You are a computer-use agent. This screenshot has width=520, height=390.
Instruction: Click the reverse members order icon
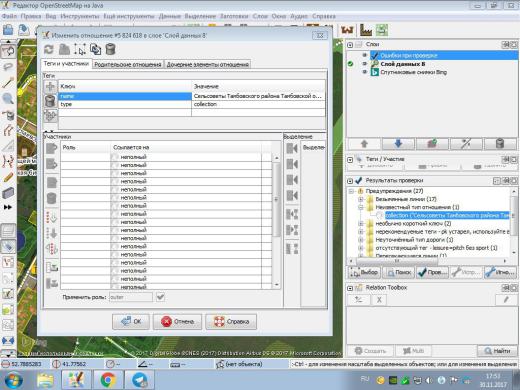(51, 249)
